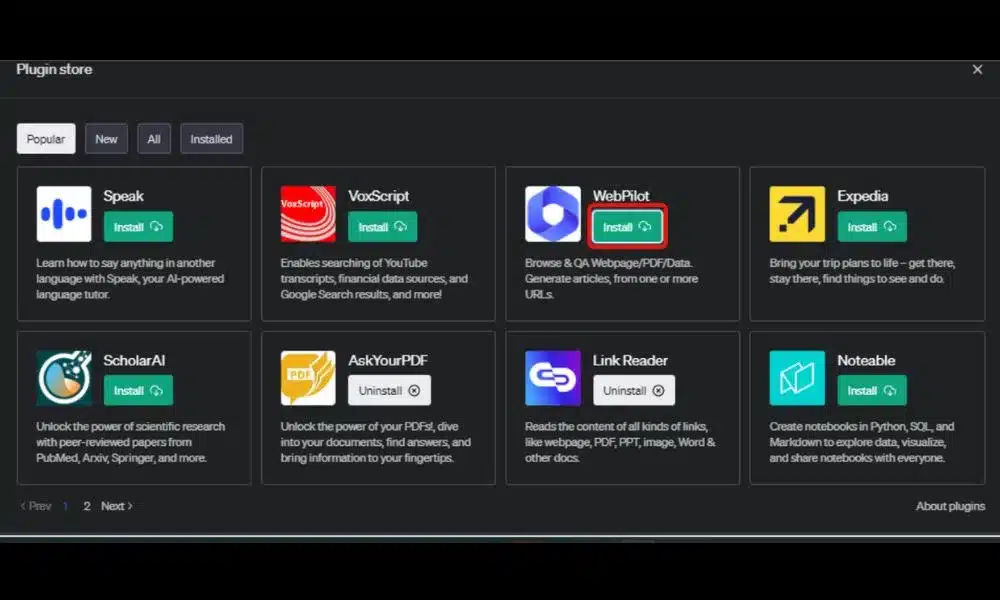Click the Link Reader plugin title
Viewport: 1000px width, 600px height.
(x=630, y=360)
